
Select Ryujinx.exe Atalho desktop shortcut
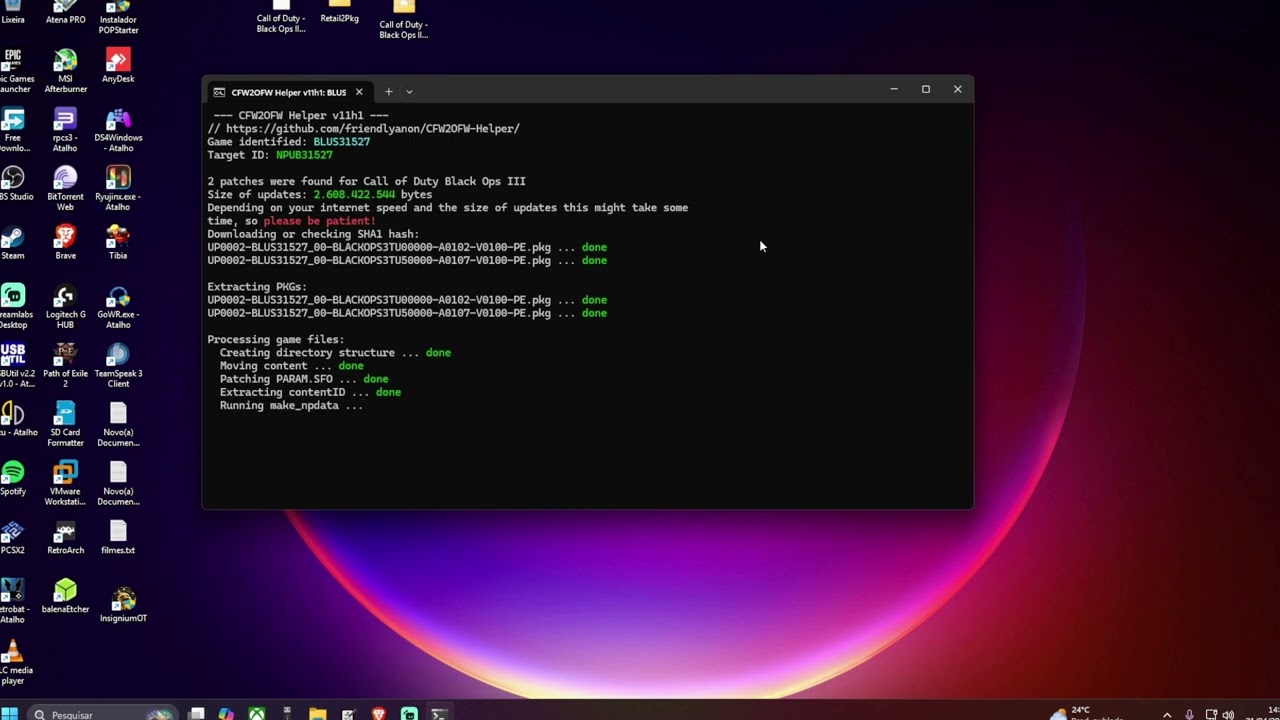[118, 190]
